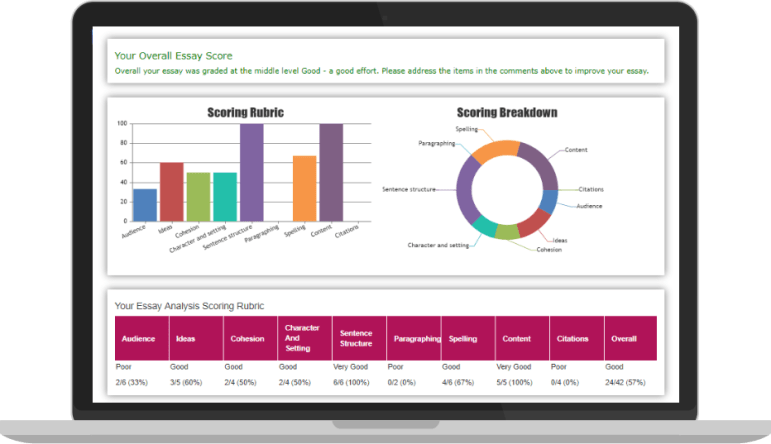Click the blue Audience bar in bar chart
Screen dimensions: 771x444
145,205
